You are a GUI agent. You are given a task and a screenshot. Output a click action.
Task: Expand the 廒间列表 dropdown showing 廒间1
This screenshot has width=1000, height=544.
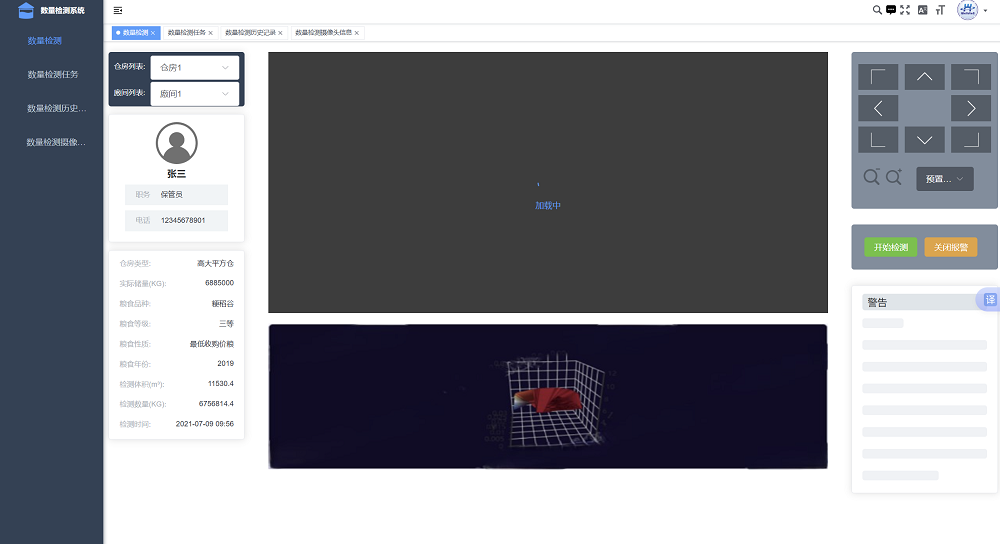click(195, 94)
